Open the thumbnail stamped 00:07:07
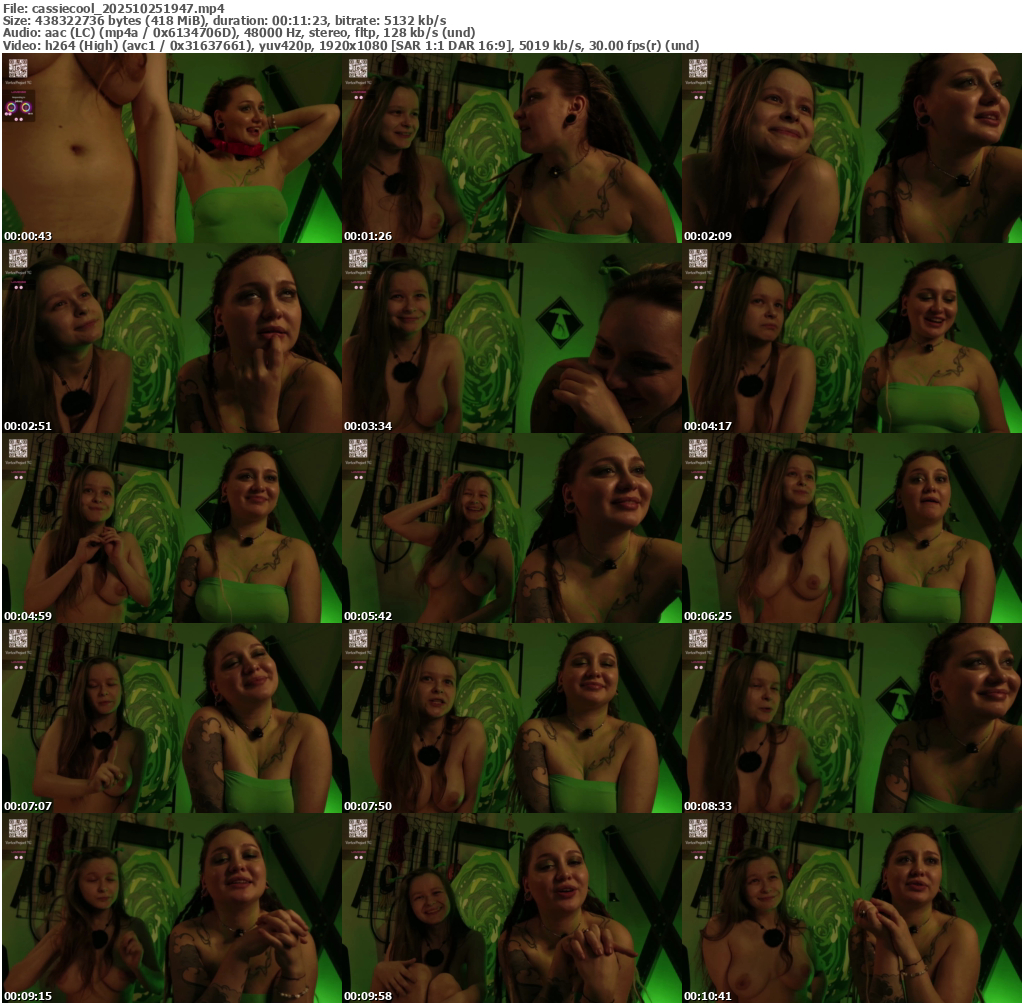 point(172,718)
